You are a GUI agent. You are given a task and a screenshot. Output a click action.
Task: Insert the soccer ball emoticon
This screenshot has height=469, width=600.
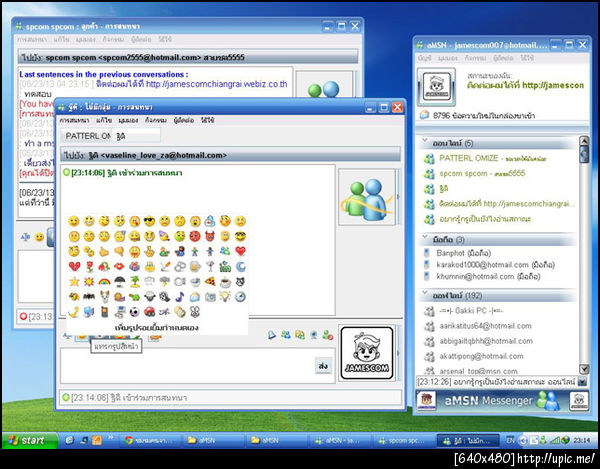tap(134, 312)
